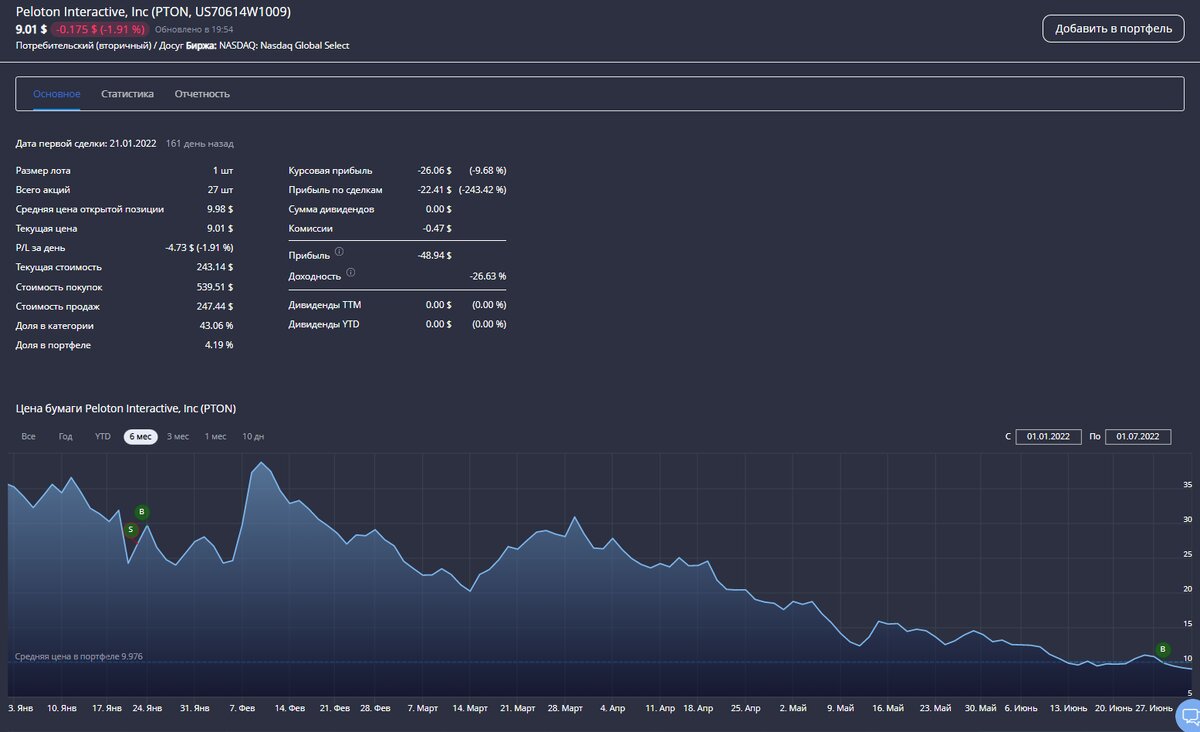
Task: Click the Прибыль value -48.94 $
Action: click(434, 256)
